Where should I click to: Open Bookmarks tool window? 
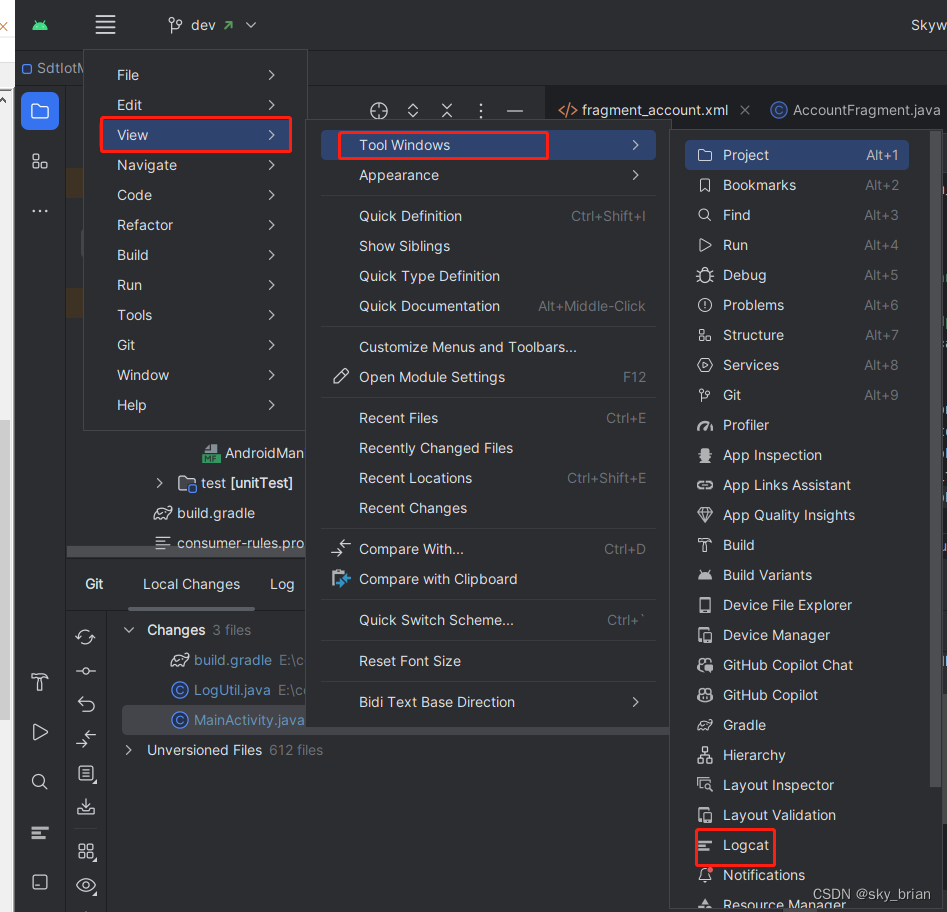point(797,185)
